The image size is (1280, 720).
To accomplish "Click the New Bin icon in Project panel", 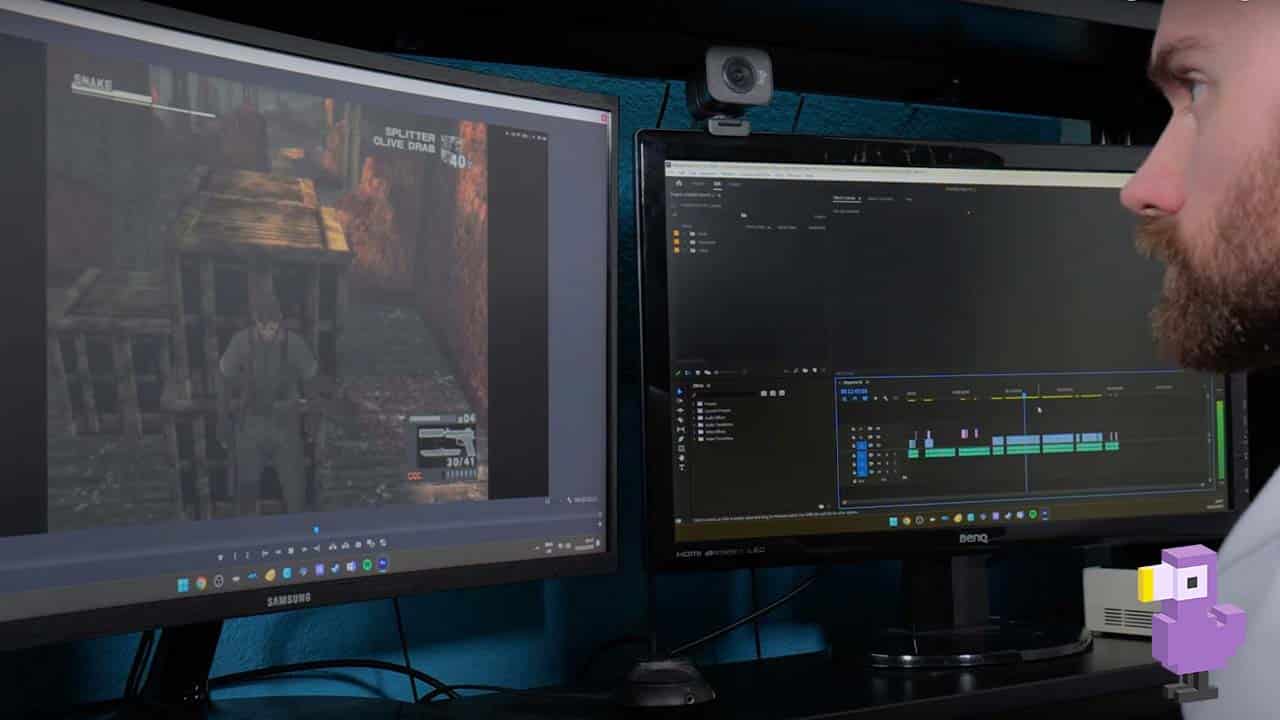I will [805, 371].
